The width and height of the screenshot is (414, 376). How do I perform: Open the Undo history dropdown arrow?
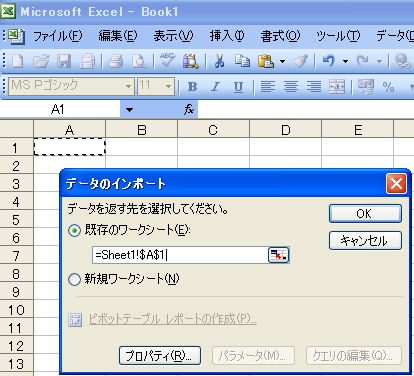[x=345, y=61]
